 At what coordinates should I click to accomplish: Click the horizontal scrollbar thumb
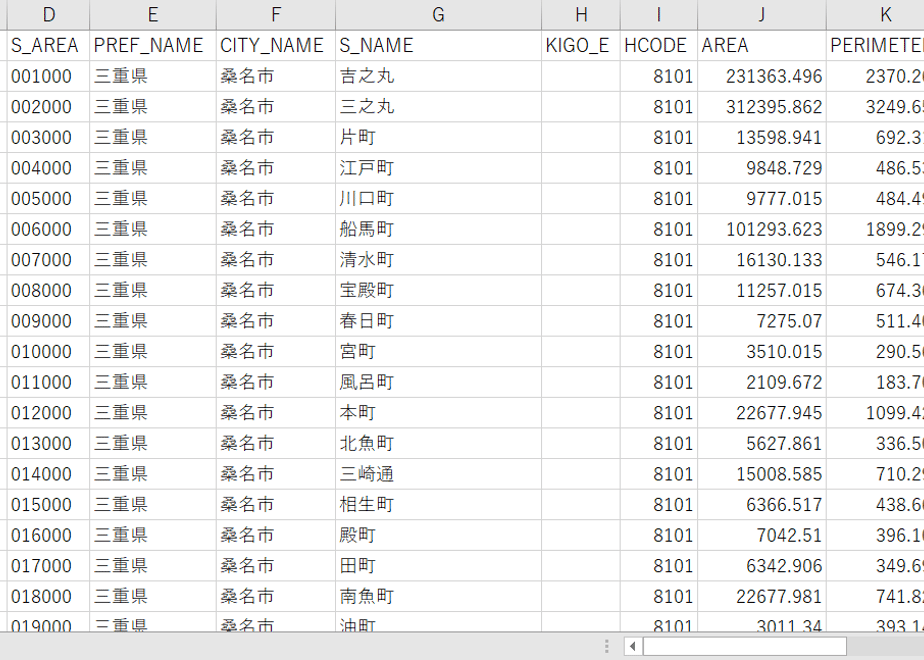744,646
